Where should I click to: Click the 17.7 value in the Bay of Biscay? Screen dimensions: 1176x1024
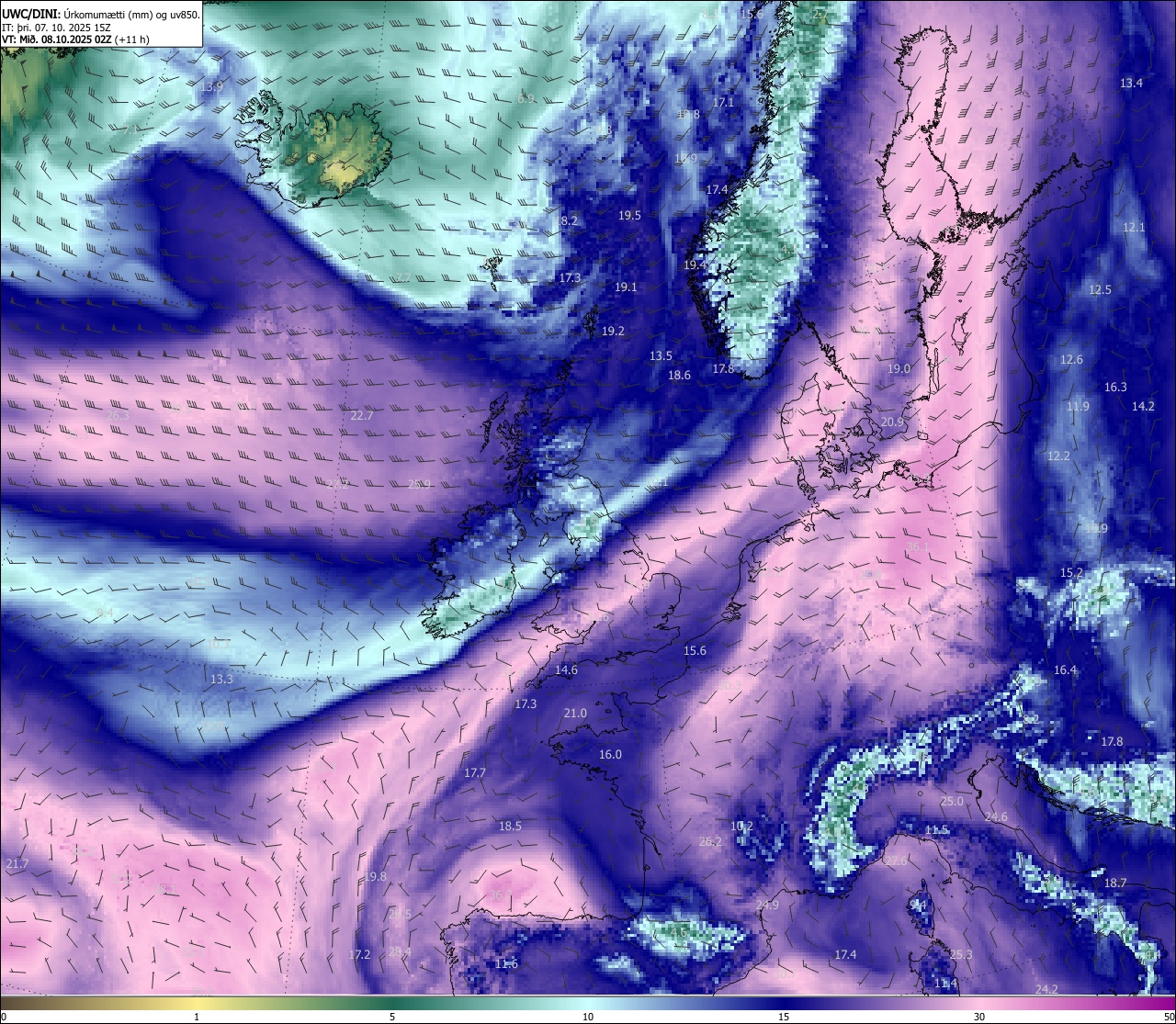475,773
